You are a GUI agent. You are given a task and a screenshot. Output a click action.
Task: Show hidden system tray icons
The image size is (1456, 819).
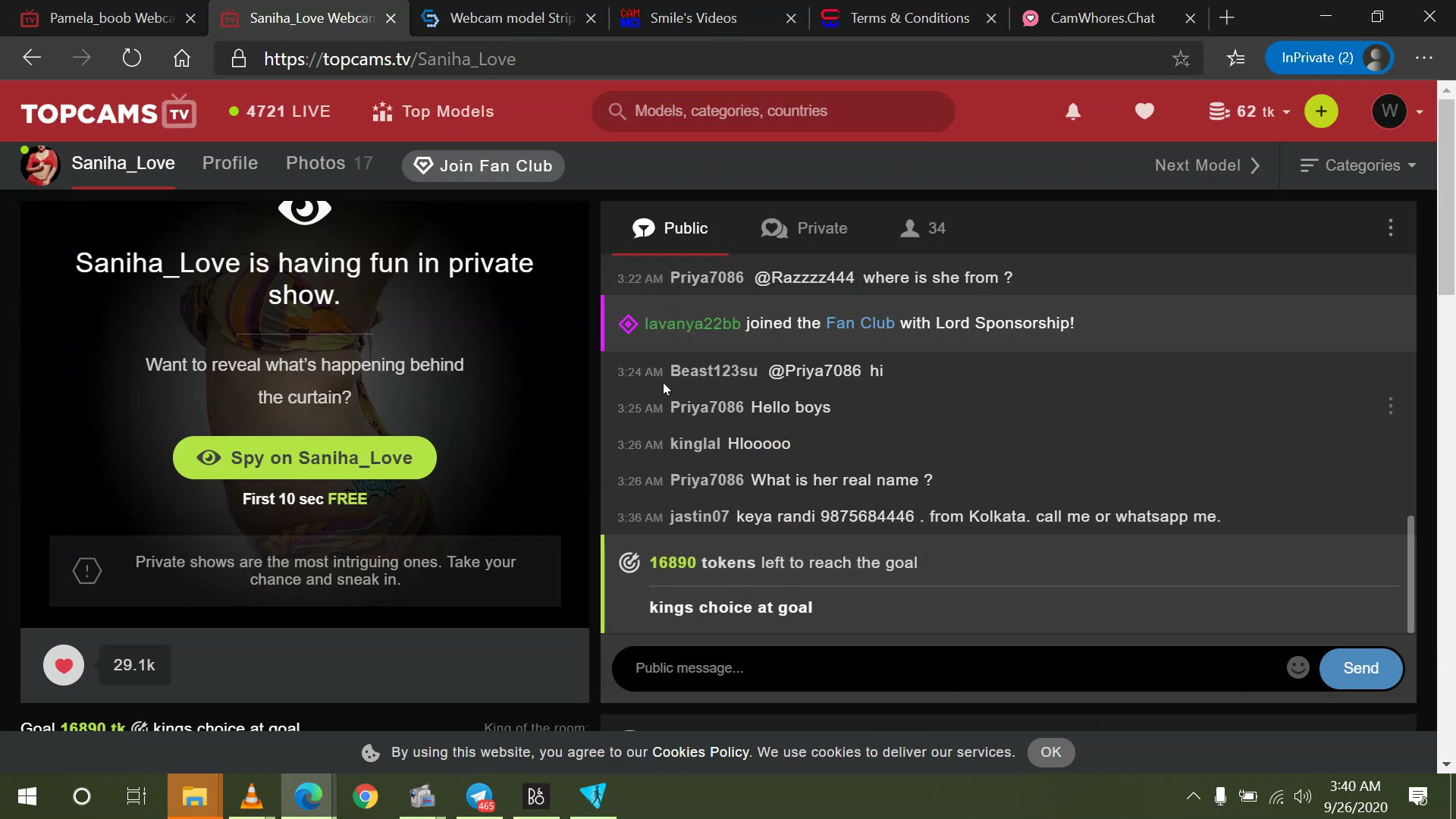click(x=1193, y=796)
